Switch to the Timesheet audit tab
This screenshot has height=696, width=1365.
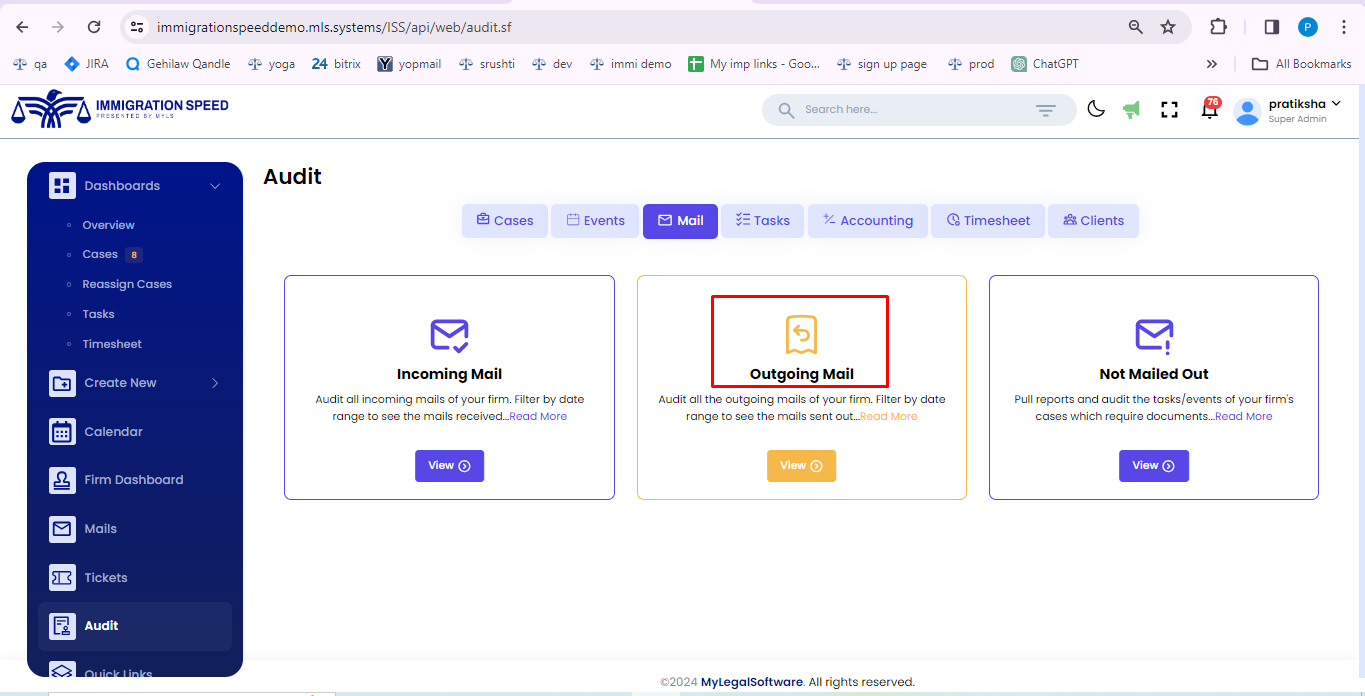pos(988,221)
